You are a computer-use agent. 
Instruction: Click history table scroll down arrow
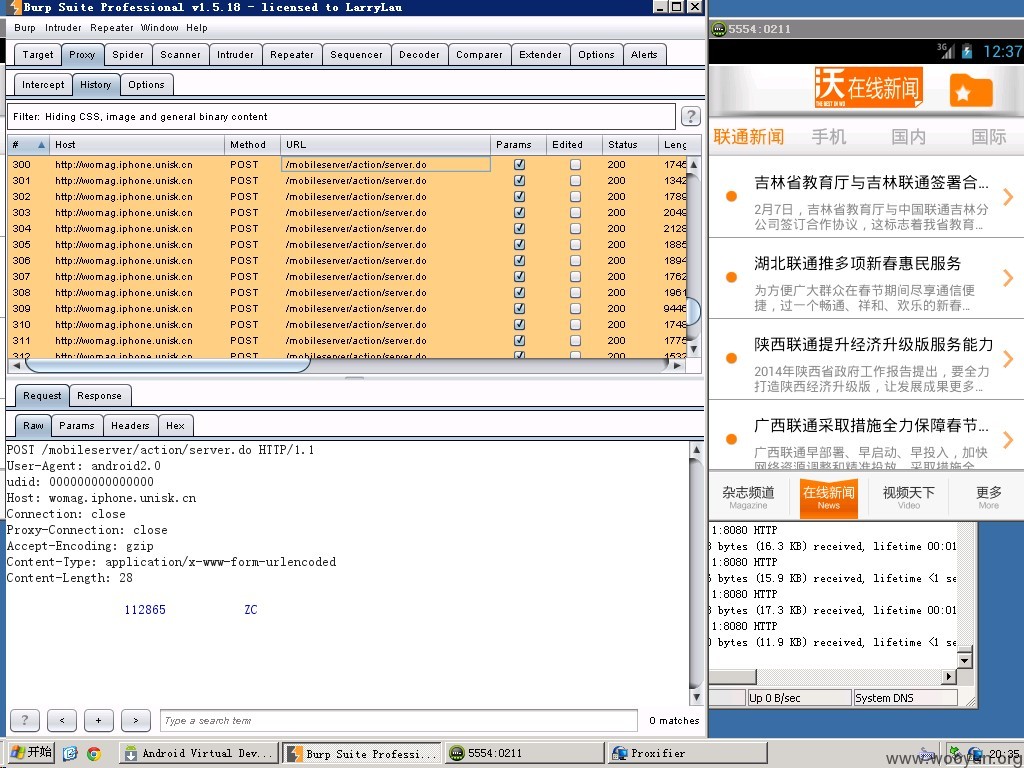694,349
